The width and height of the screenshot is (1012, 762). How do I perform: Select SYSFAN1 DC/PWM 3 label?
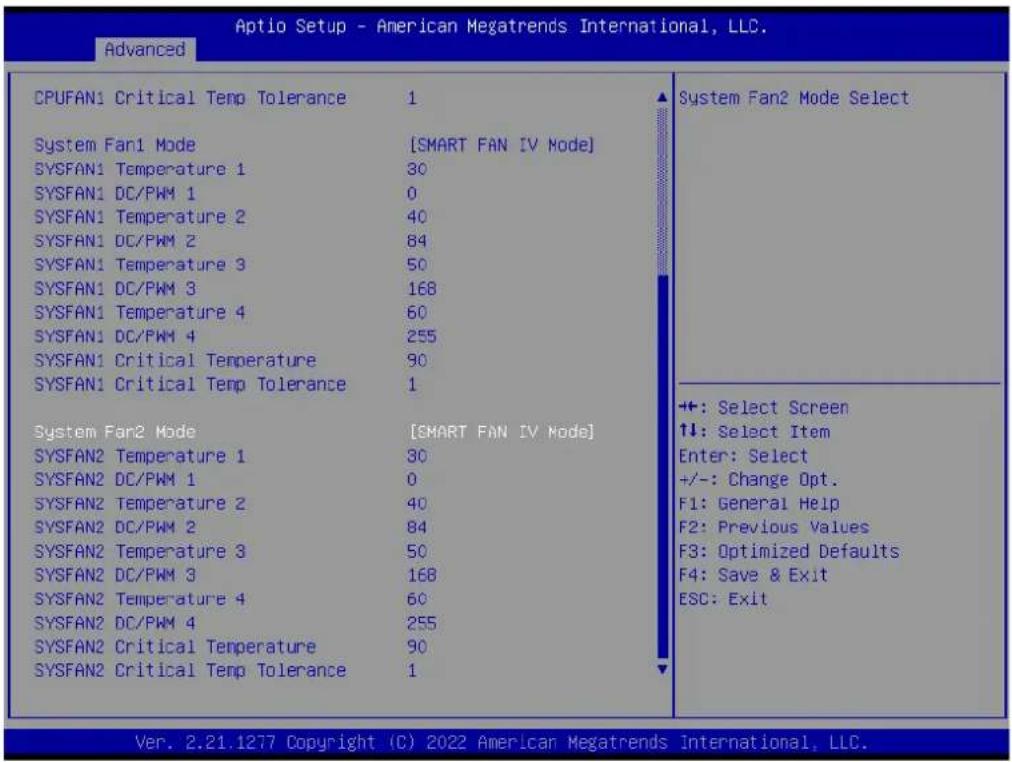tap(115, 288)
